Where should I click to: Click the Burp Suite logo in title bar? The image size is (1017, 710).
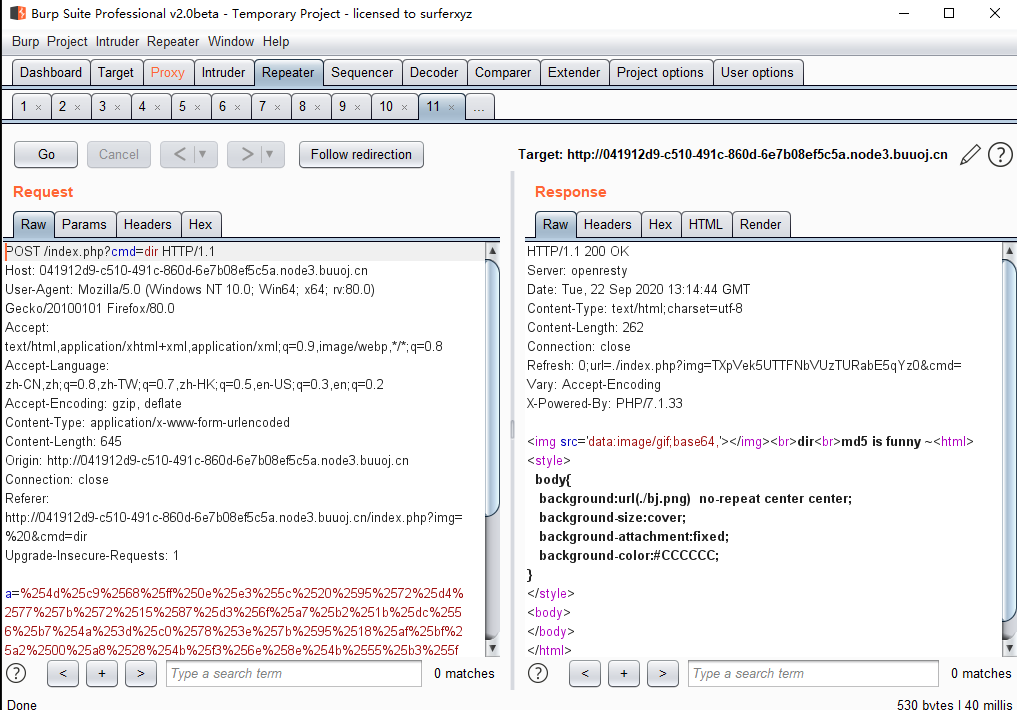[x=18, y=13]
